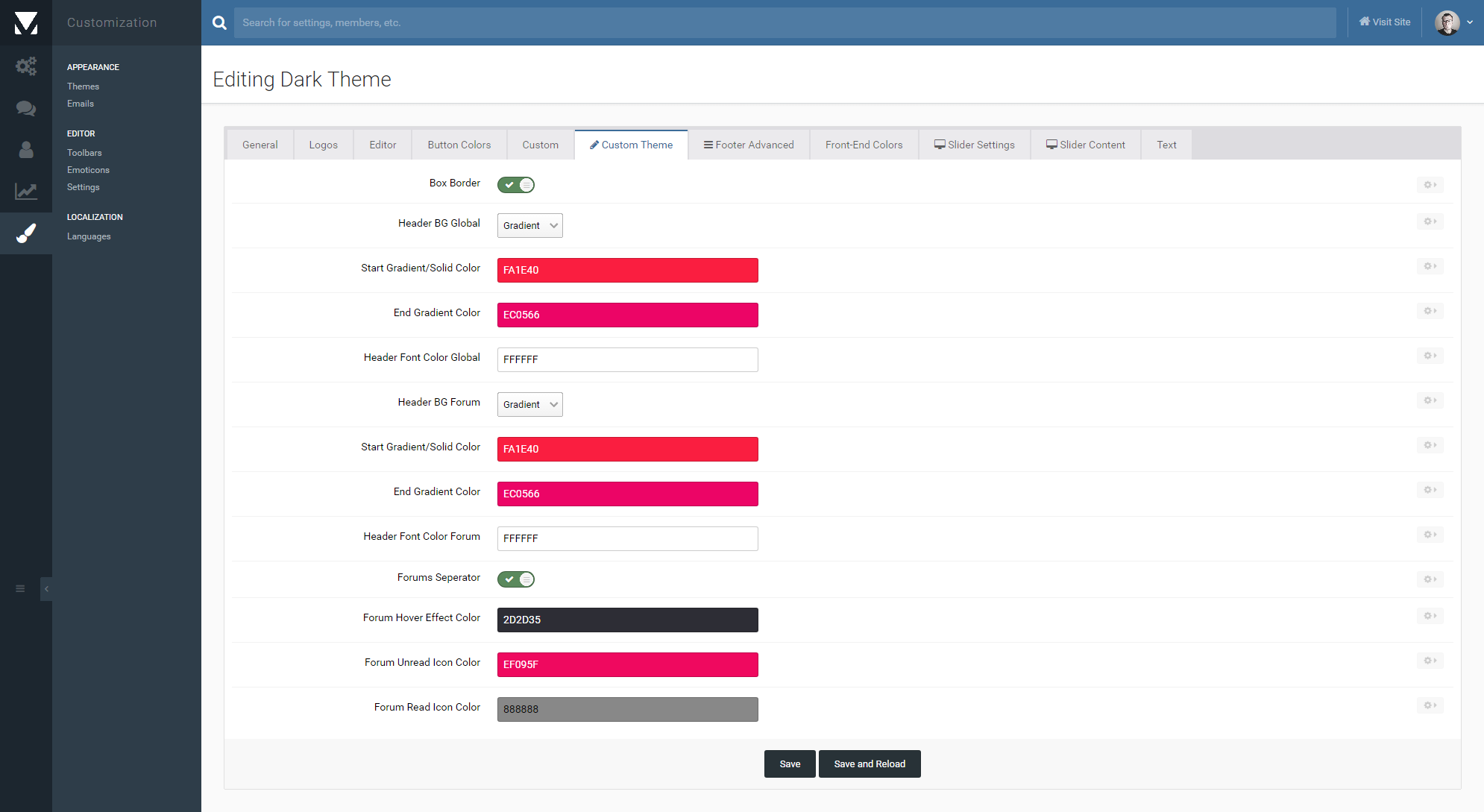
Task: Select the Customization paintbrush icon
Action: point(26,233)
